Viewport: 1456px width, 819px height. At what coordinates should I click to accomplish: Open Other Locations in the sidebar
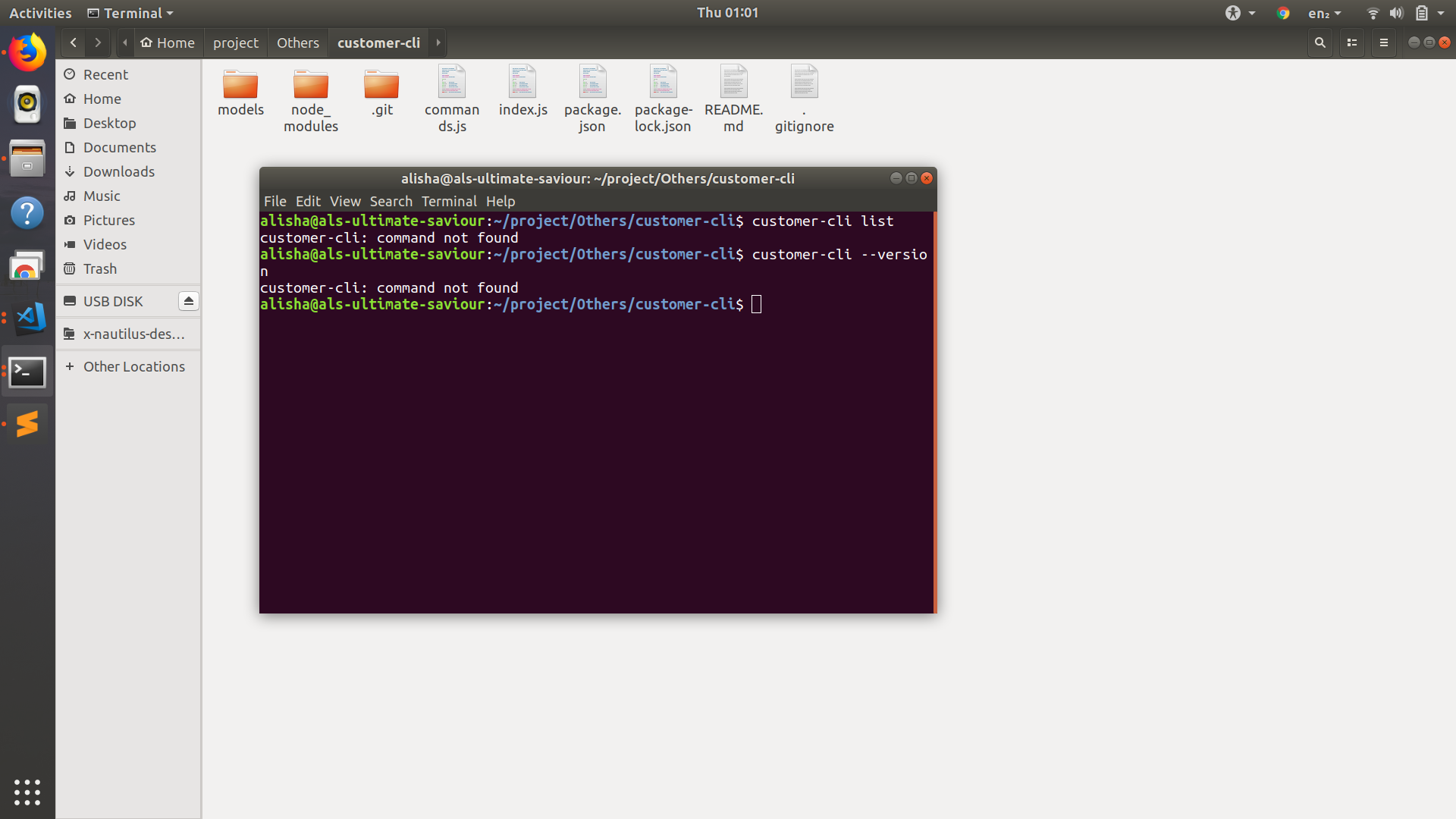click(x=133, y=366)
